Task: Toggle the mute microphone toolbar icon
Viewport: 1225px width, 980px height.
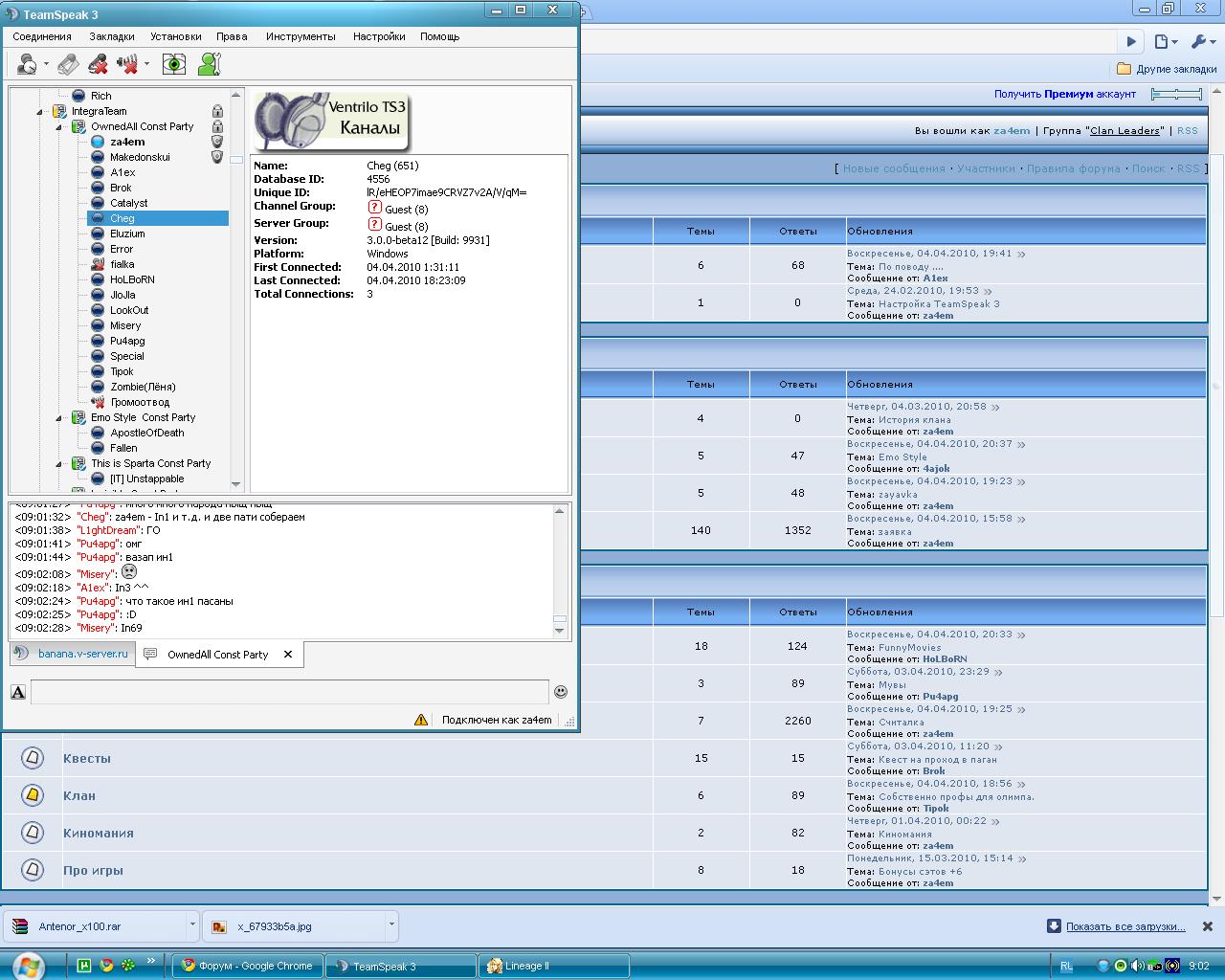Action: (x=98, y=64)
